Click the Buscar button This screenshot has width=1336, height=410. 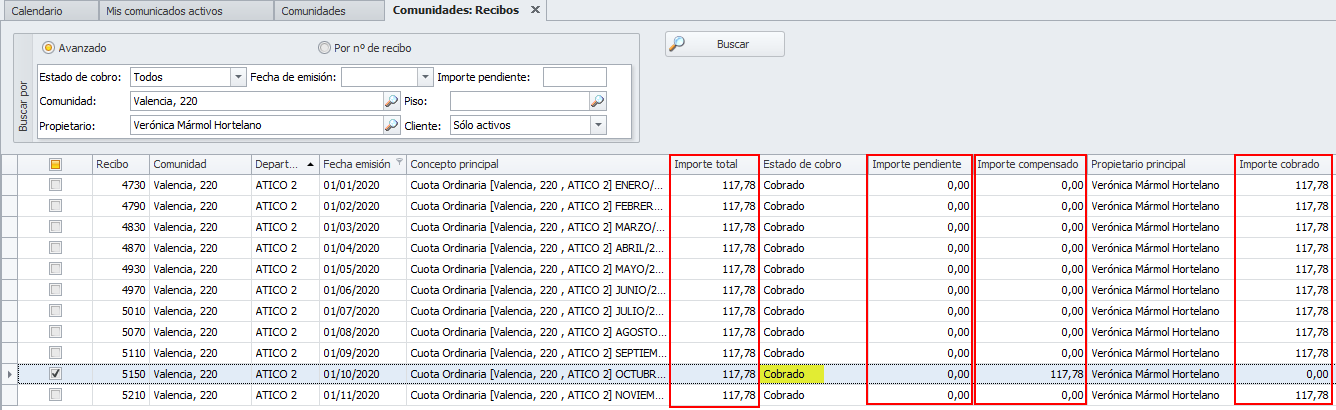[x=725, y=44]
